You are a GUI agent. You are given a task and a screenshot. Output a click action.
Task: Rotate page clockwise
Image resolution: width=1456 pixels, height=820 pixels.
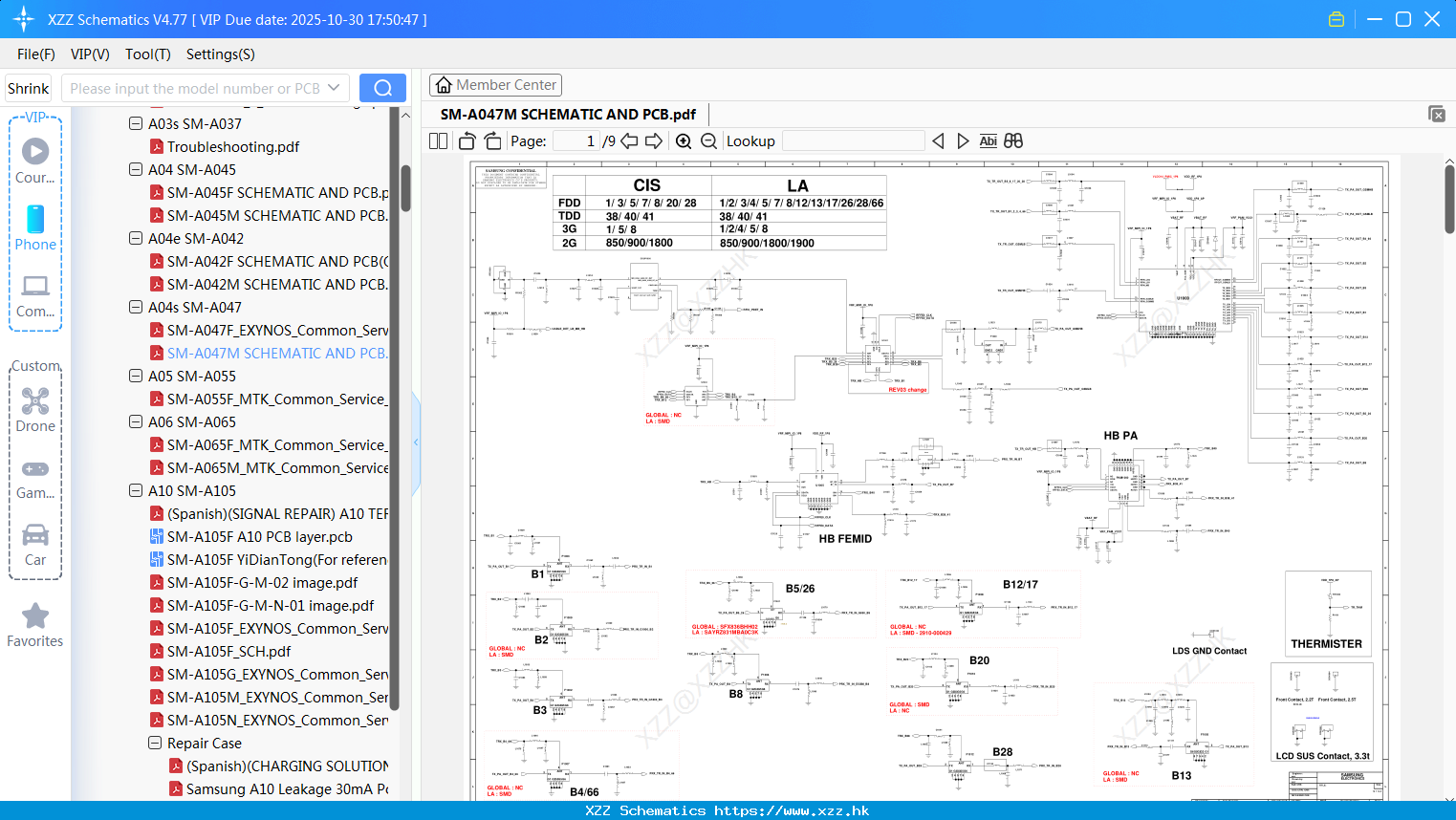click(492, 141)
